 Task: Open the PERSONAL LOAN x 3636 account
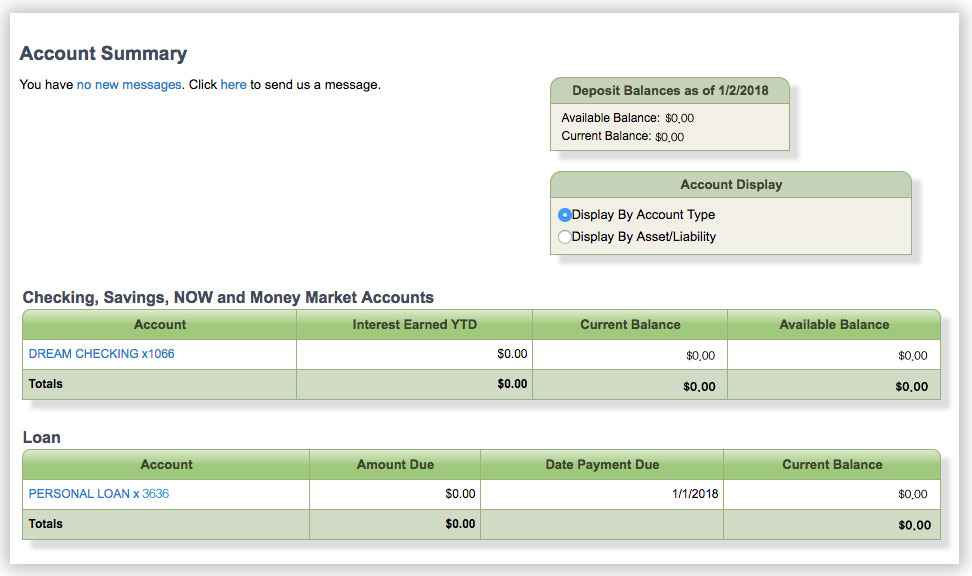tap(105, 494)
